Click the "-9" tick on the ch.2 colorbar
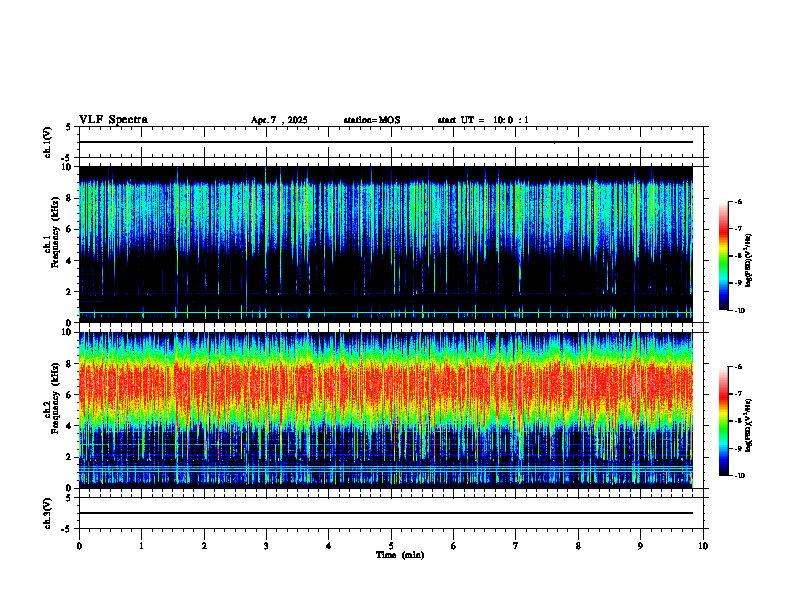The height and width of the screenshot is (612, 792). [739, 448]
